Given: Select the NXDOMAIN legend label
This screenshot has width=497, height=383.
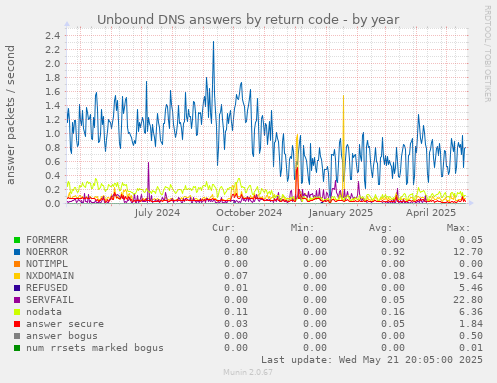Looking at the screenshot, I should (50, 276).
